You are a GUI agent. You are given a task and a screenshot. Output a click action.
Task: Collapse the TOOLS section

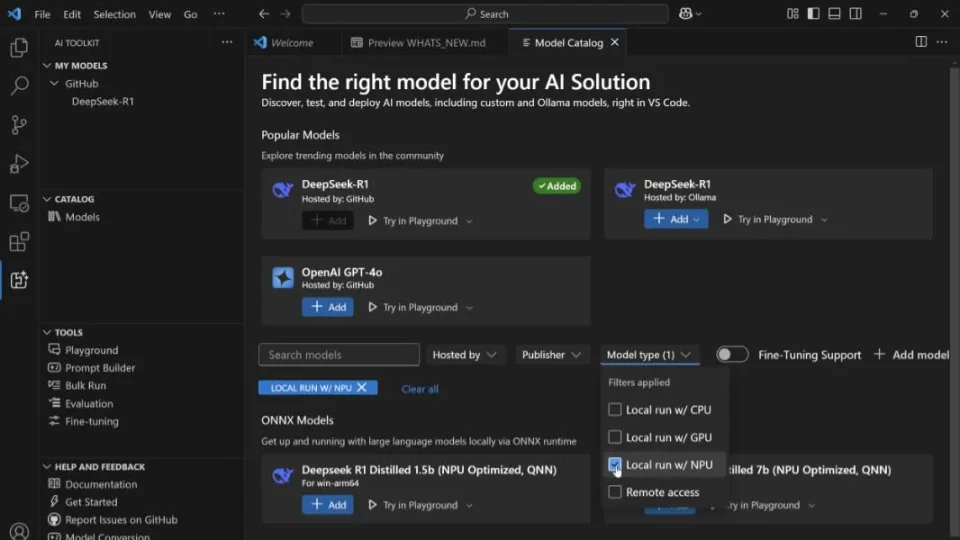point(47,332)
